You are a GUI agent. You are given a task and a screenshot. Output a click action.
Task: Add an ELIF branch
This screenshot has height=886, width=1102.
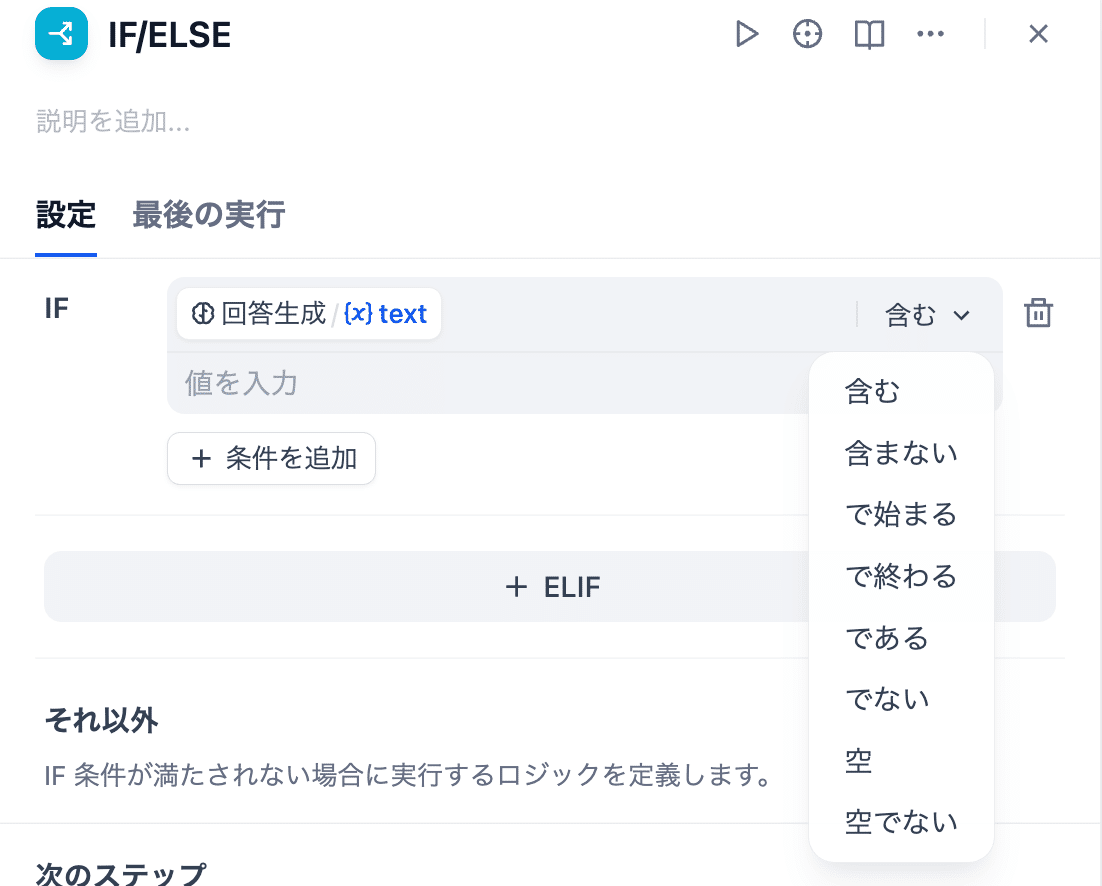pyautogui.click(x=549, y=586)
